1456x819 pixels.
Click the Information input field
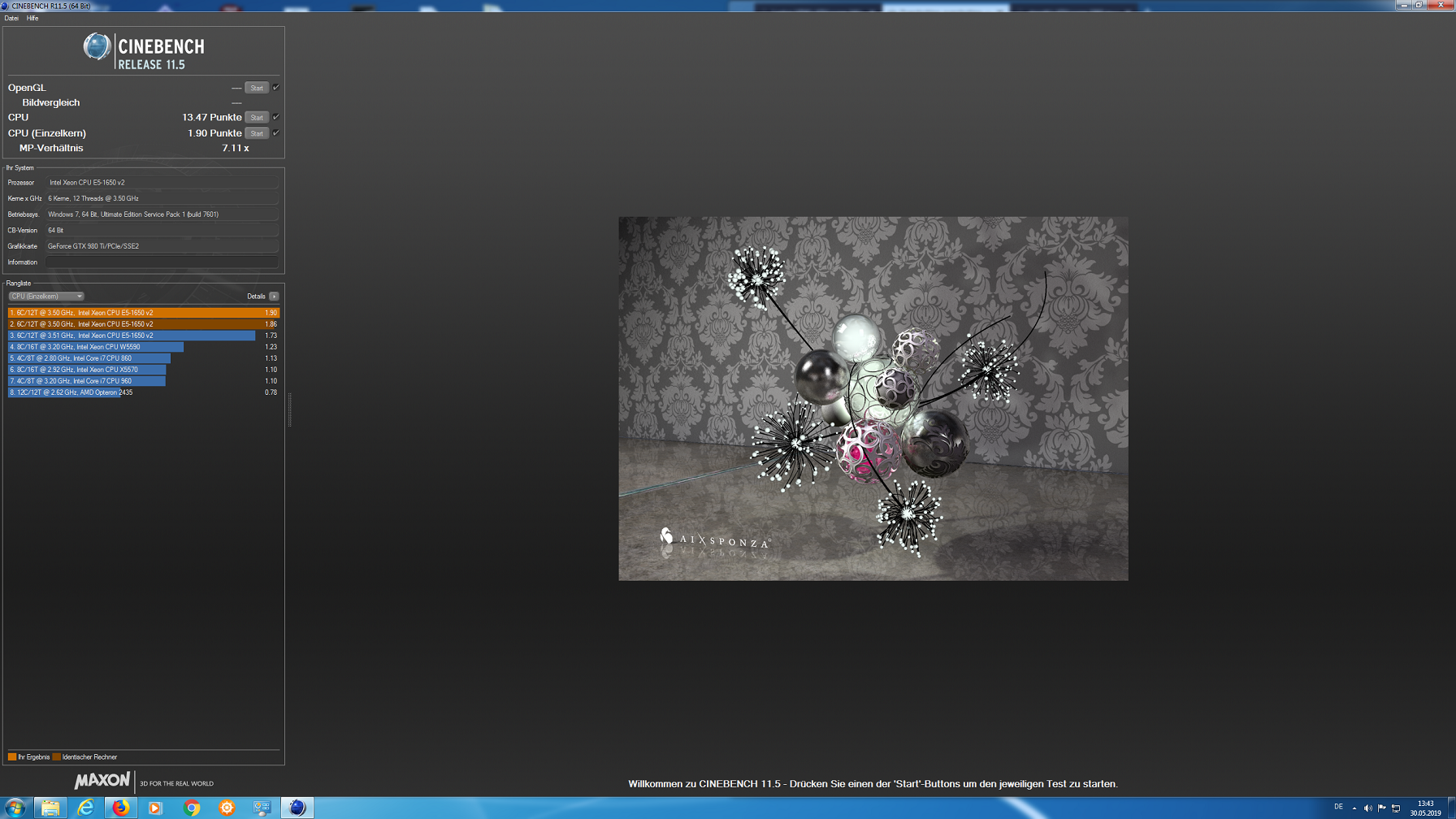click(162, 262)
